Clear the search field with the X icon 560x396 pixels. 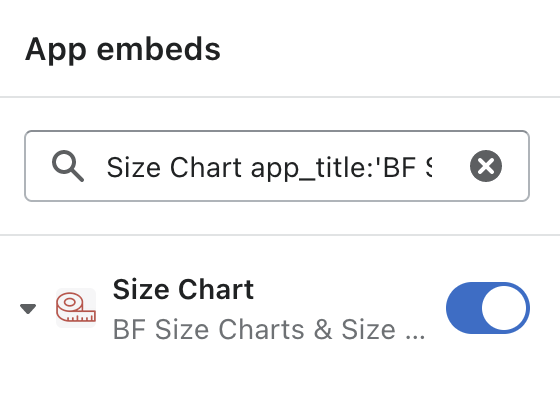pyautogui.click(x=486, y=166)
